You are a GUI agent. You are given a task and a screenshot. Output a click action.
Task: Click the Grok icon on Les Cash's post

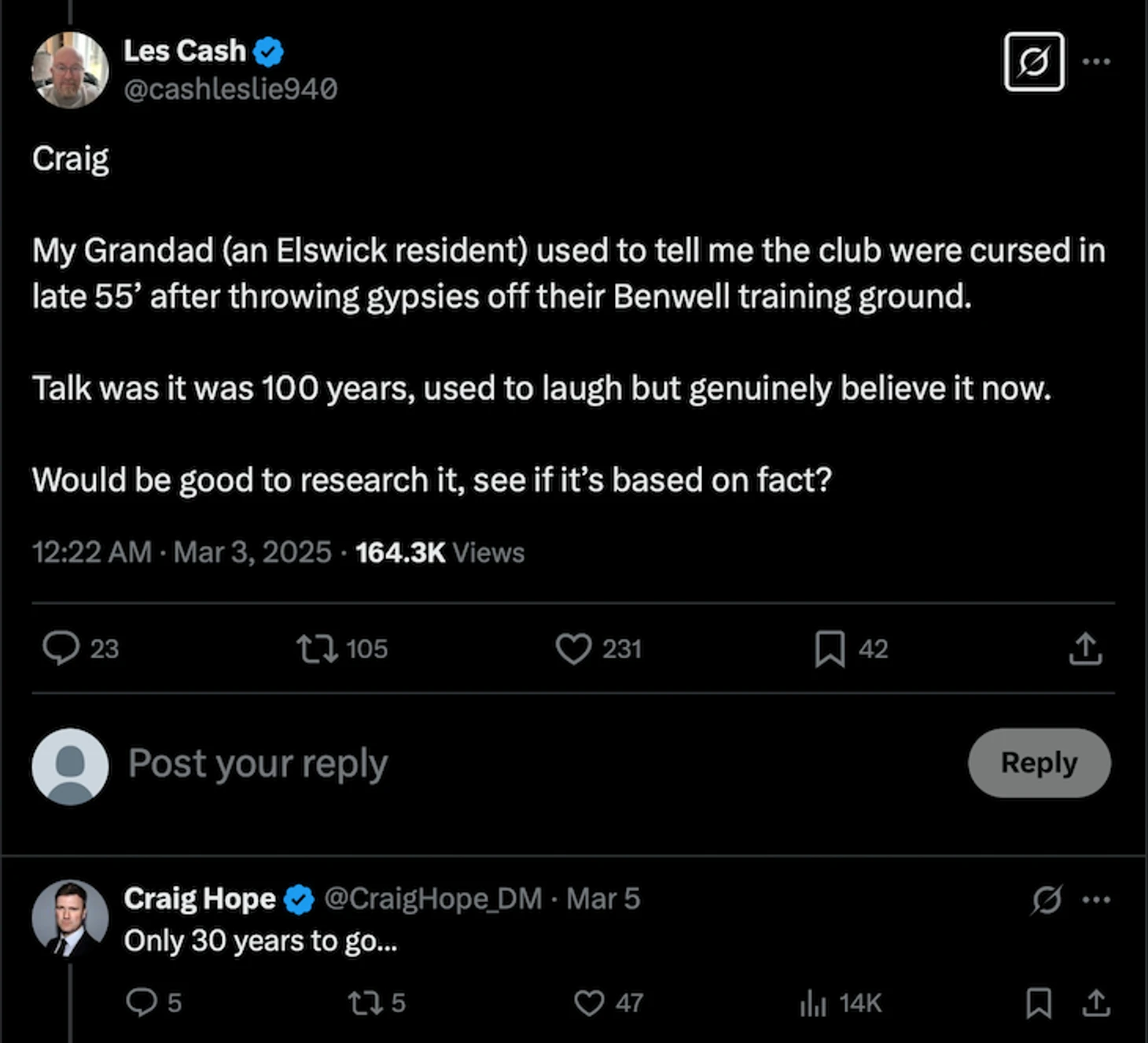(1034, 61)
